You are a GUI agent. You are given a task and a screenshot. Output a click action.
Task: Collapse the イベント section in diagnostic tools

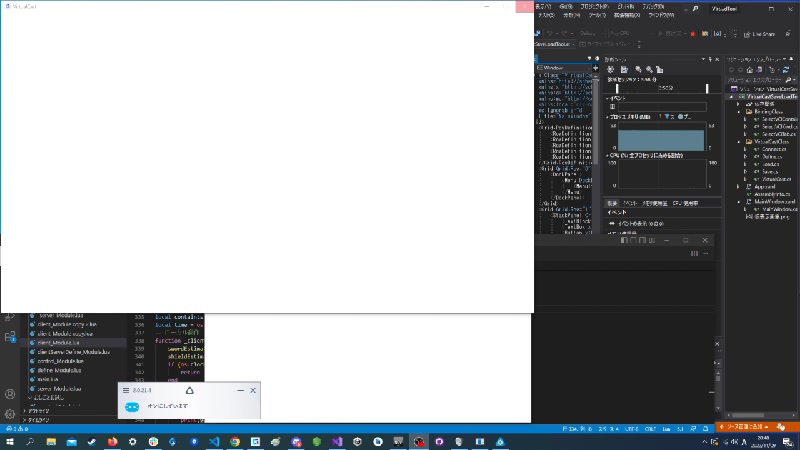[607, 98]
